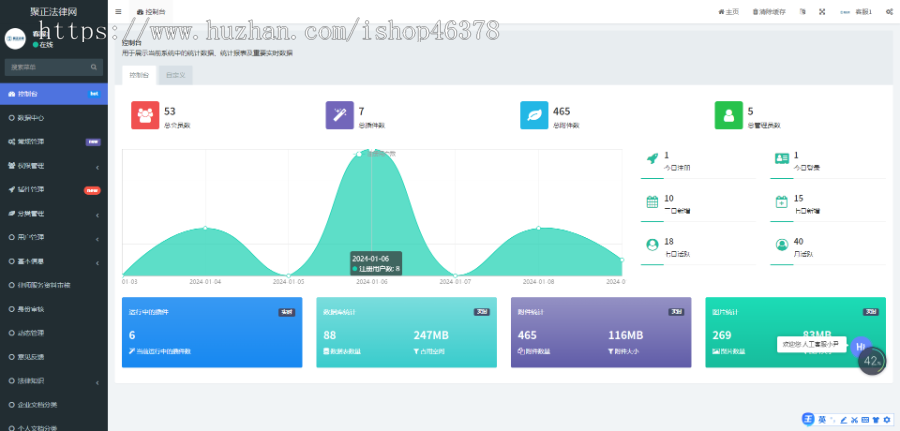Click the gears icon beside 常规管理
This screenshot has width=900, height=431.
click(x=11, y=142)
